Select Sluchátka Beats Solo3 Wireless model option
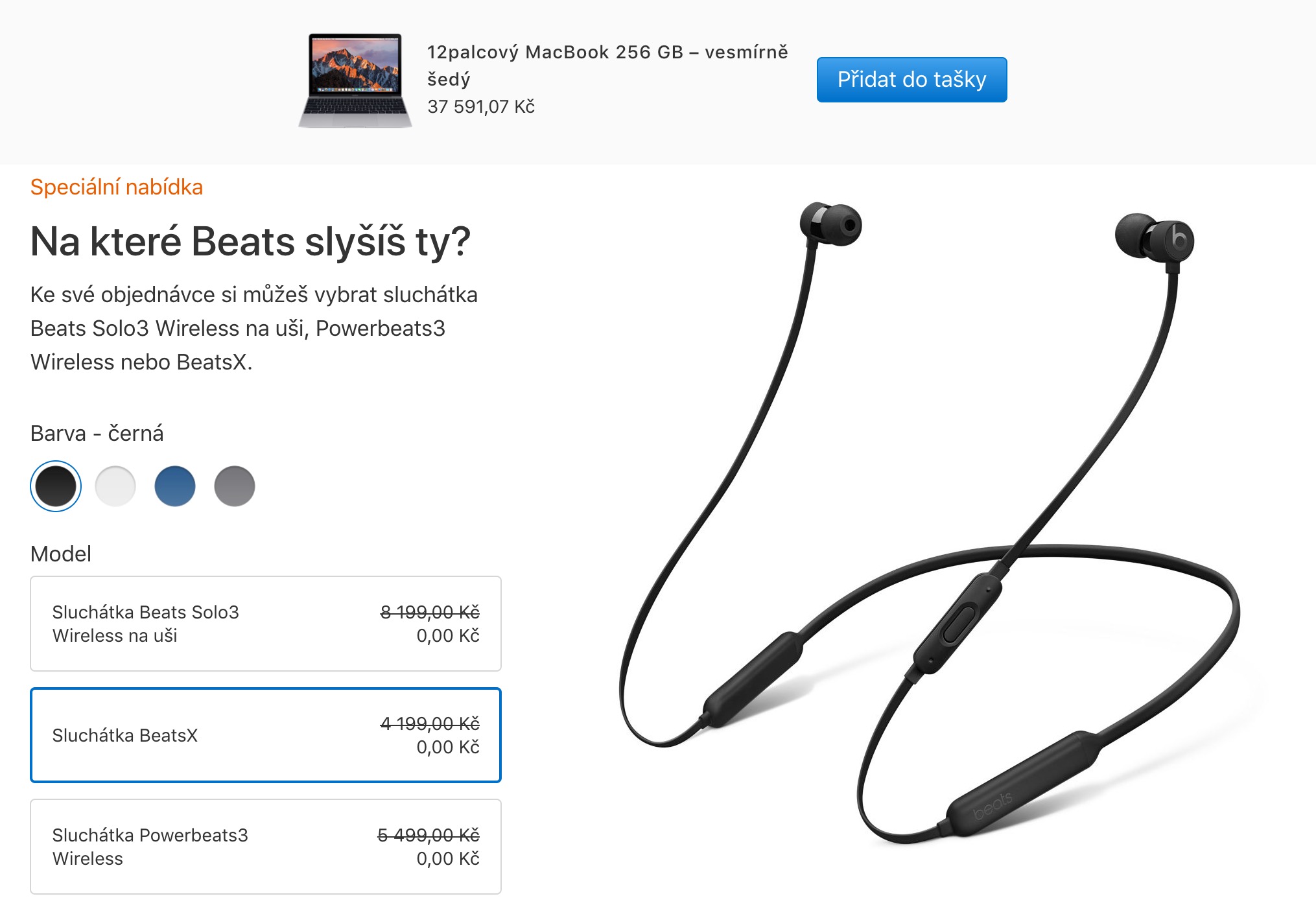This screenshot has height=905, width=1316. coord(266,624)
